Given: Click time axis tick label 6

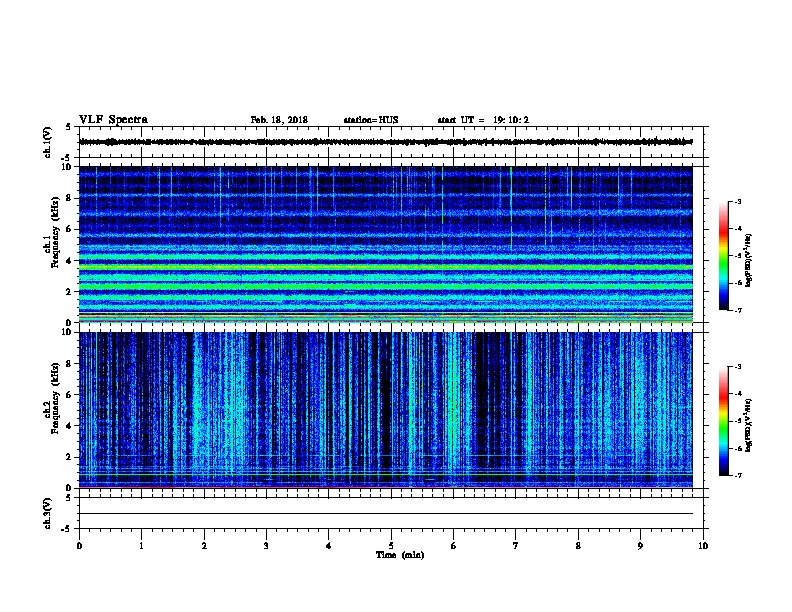Looking at the screenshot, I should point(454,546).
